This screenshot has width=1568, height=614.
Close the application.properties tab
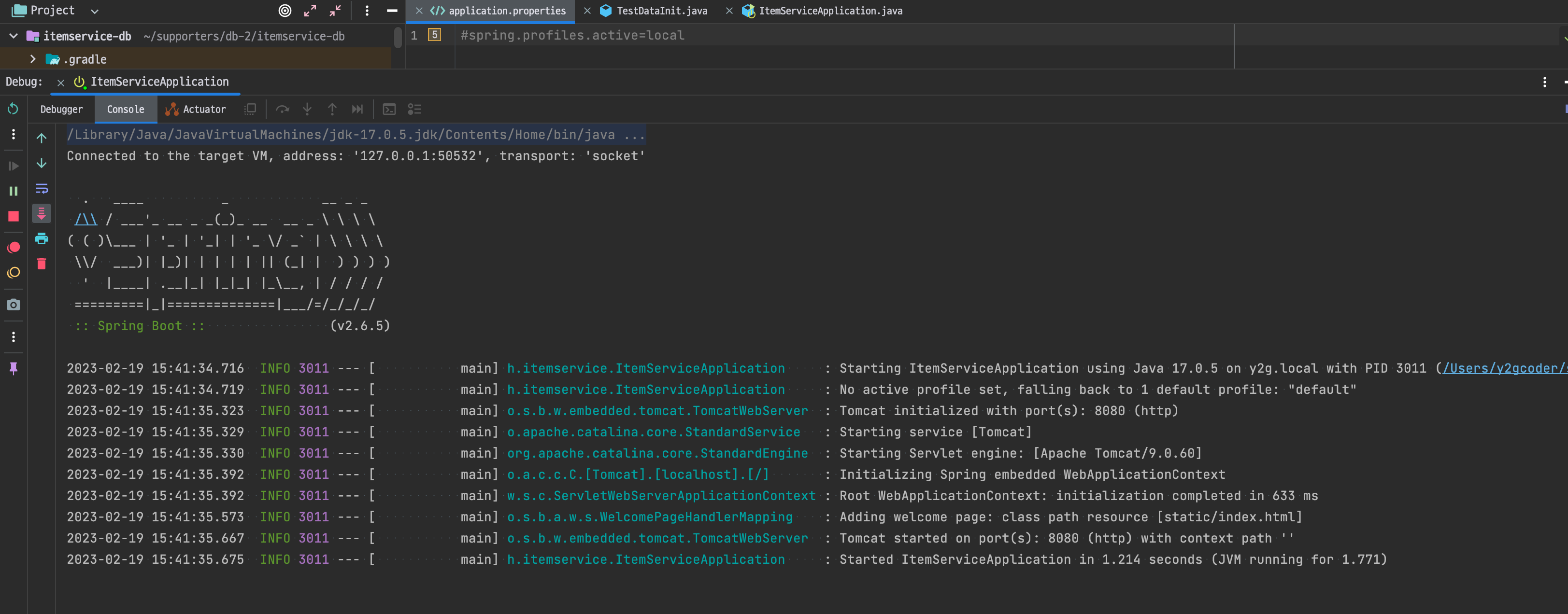(x=419, y=11)
